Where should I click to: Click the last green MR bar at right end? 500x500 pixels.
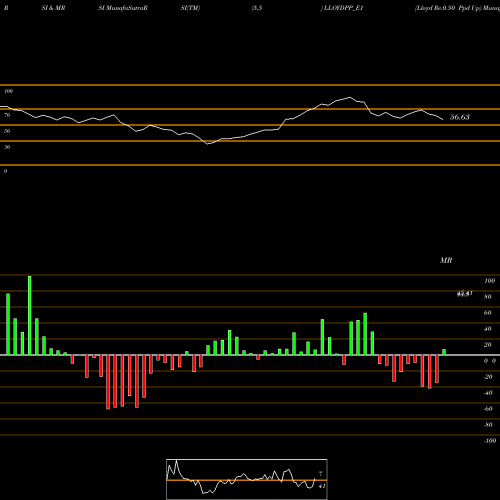click(x=444, y=352)
